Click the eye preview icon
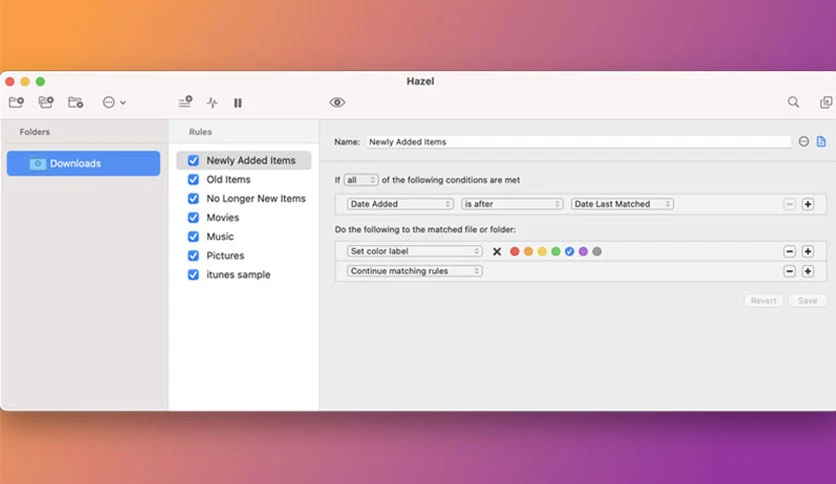 (337, 102)
